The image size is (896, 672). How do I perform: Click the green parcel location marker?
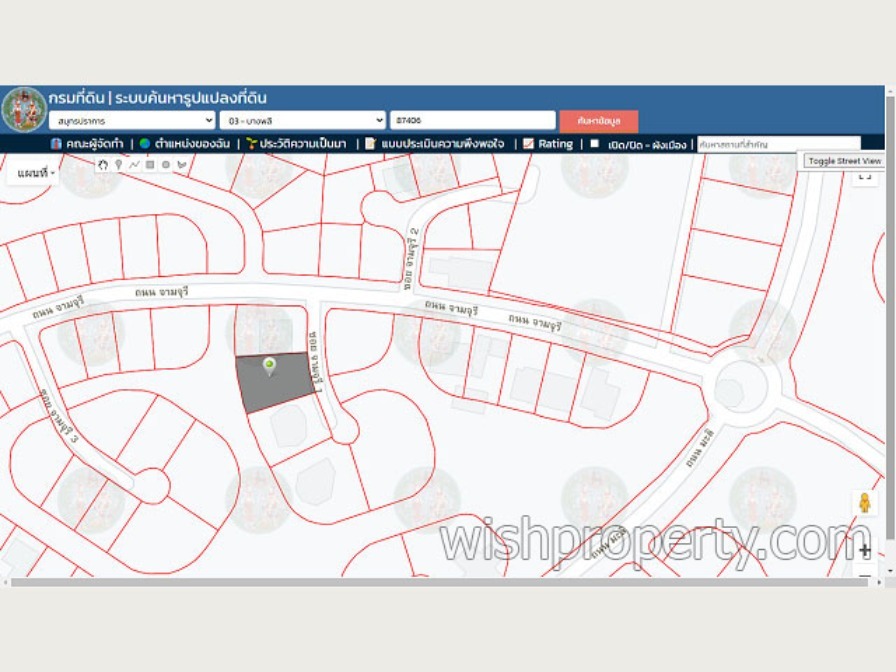coord(269,366)
